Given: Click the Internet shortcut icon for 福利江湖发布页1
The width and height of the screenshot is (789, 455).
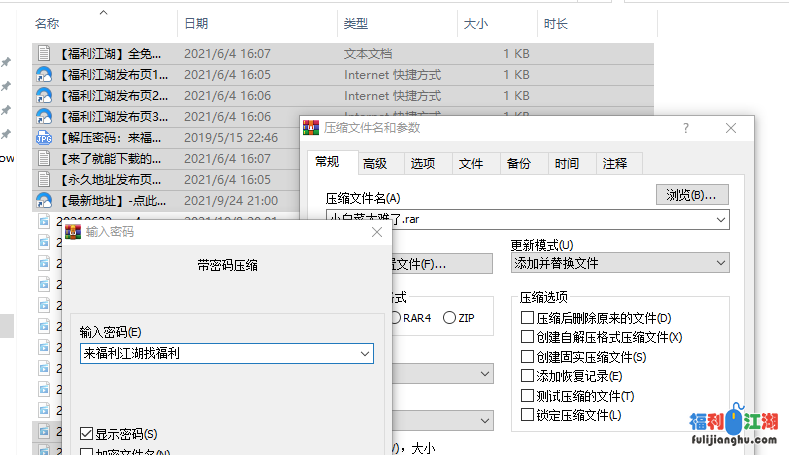Looking at the screenshot, I should click(x=44, y=74).
